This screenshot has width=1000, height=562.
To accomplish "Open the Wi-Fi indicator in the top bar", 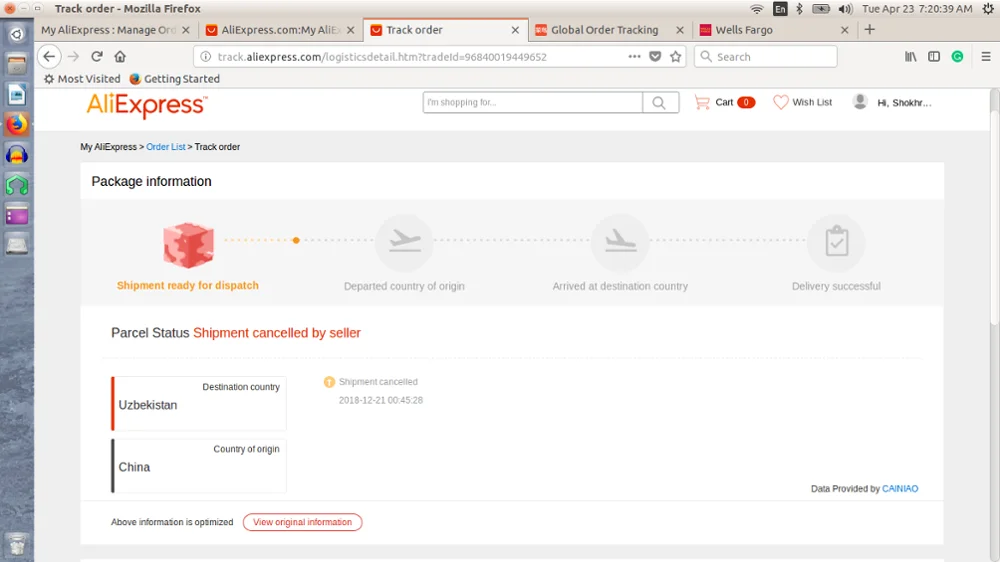I will click(x=756, y=9).
